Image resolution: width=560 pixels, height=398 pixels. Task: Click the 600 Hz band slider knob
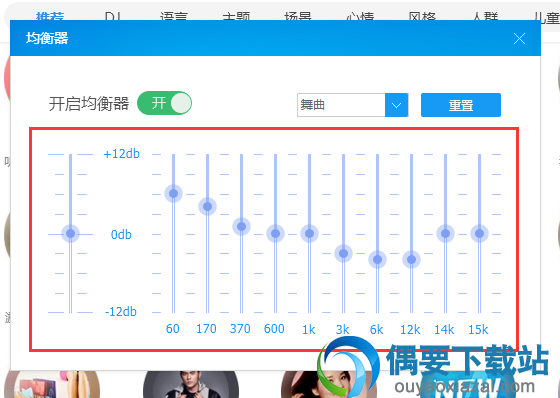[275, 233]
